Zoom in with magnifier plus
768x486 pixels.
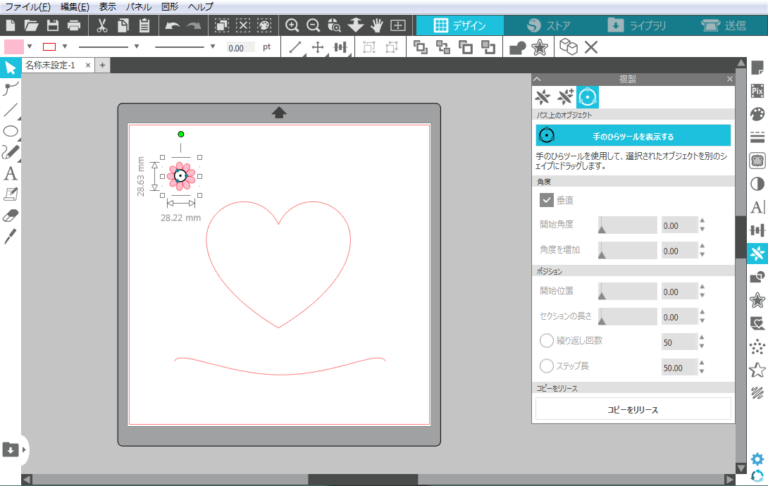[292, 25]
